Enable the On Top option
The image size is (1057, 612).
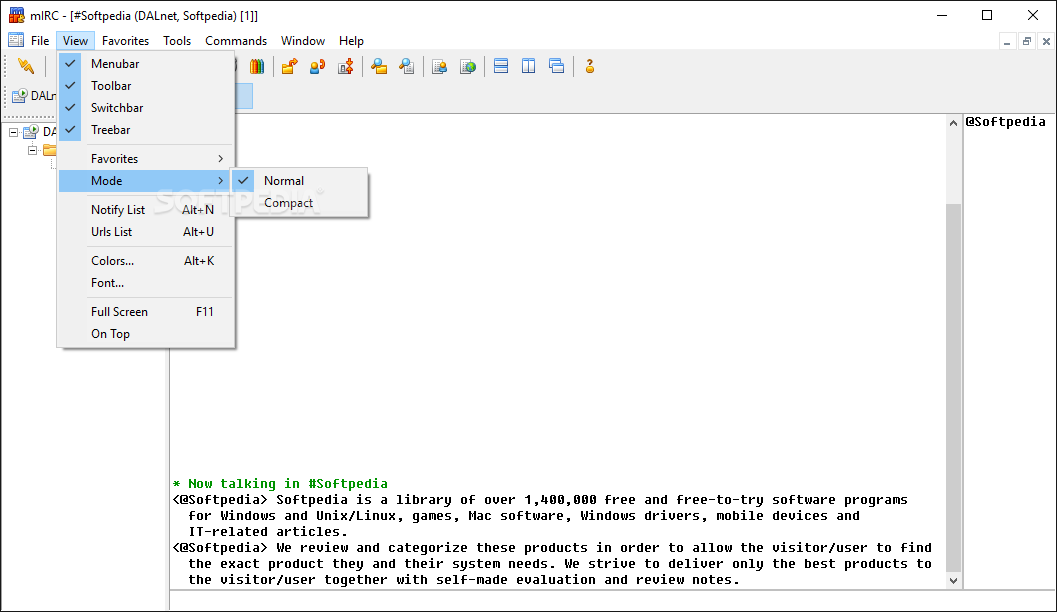[146, 334]
